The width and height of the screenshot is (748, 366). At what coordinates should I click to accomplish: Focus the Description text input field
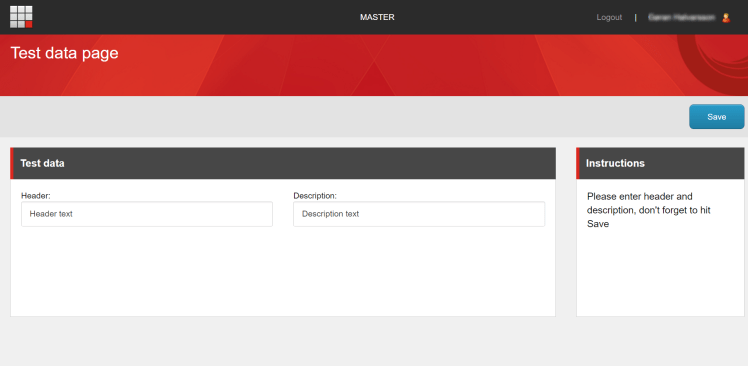(x=419, y=214)
